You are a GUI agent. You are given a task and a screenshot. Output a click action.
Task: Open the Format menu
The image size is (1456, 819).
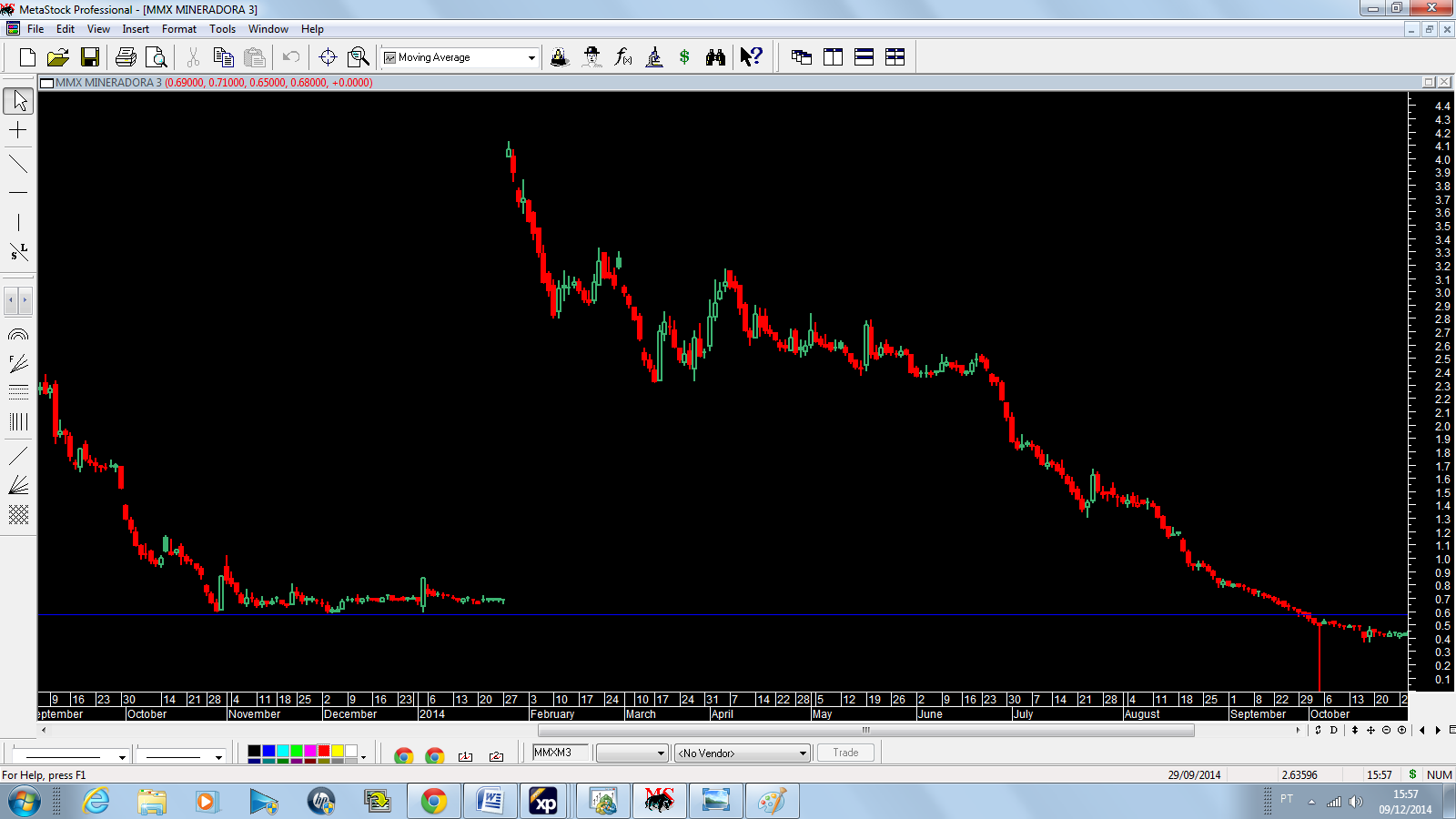point(179,29)
